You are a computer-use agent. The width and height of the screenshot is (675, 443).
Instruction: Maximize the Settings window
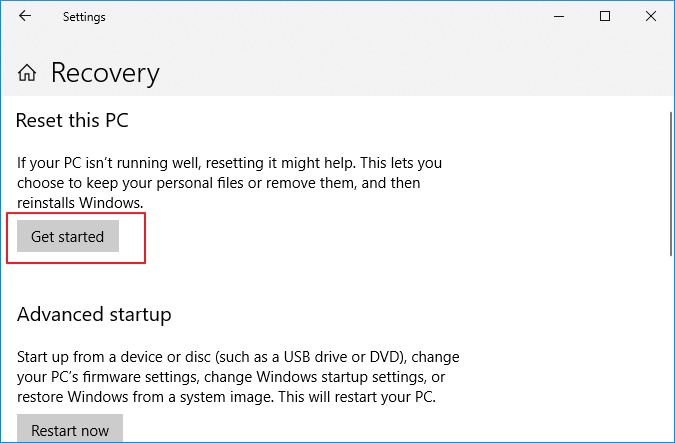click(x=605, y=16)
